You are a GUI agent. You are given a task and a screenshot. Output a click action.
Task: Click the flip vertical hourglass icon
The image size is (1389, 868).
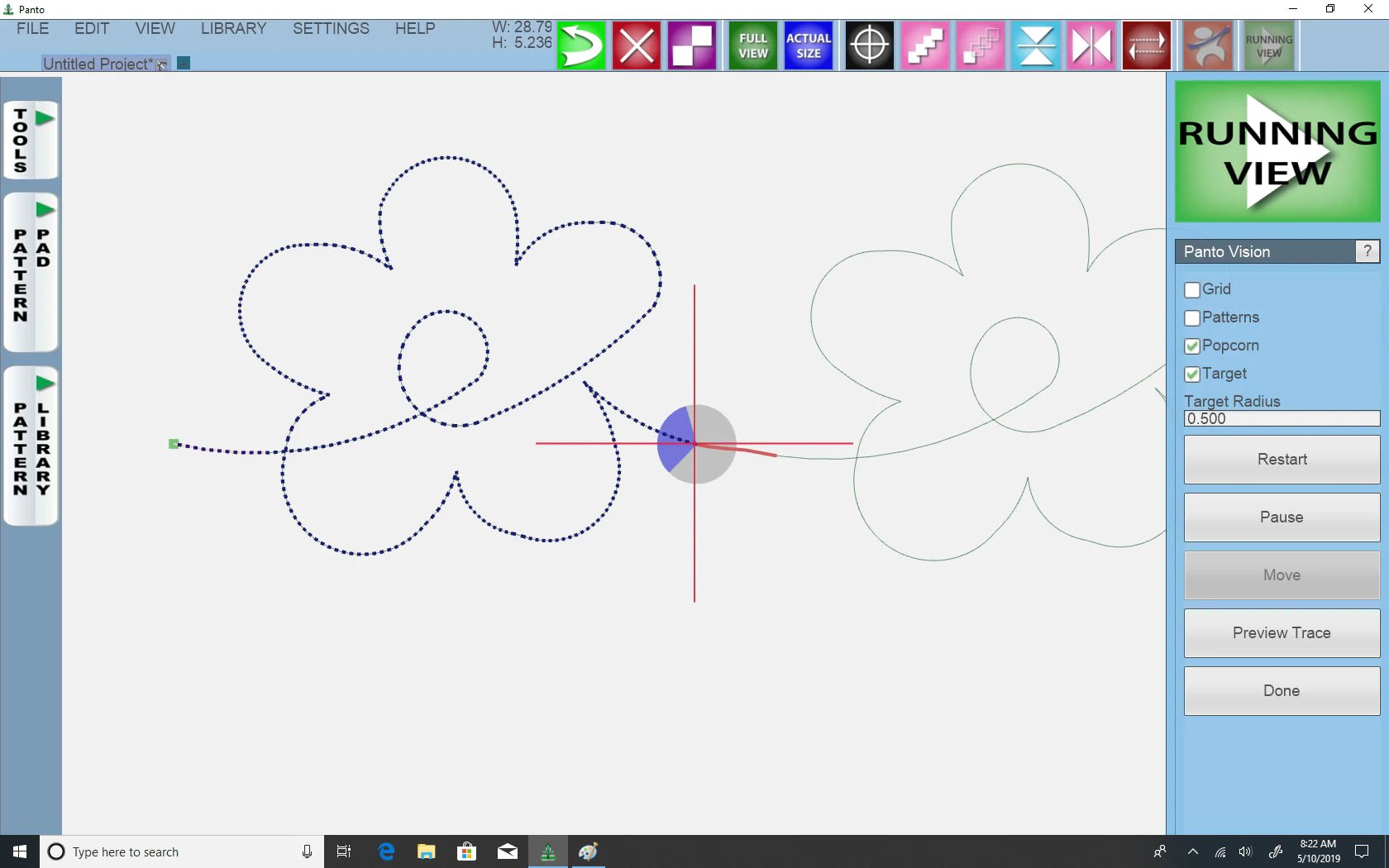tap(1036, 45)
